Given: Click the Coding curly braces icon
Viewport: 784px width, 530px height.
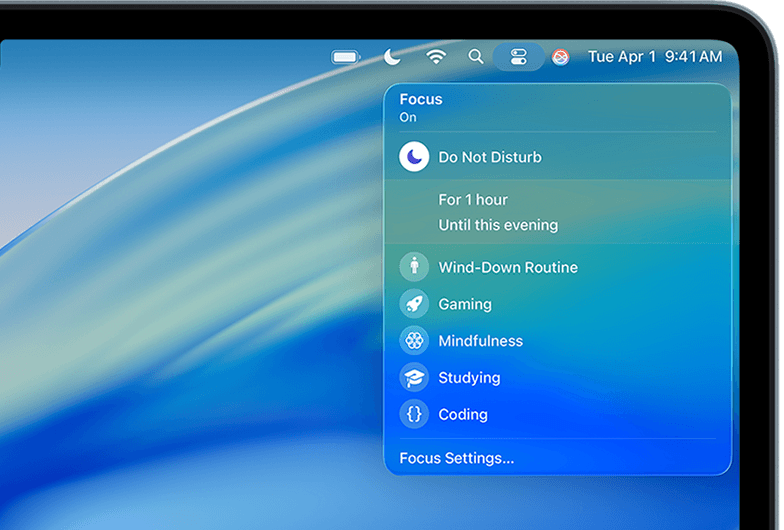Looking at the screenshot, I should click(414, 414).
